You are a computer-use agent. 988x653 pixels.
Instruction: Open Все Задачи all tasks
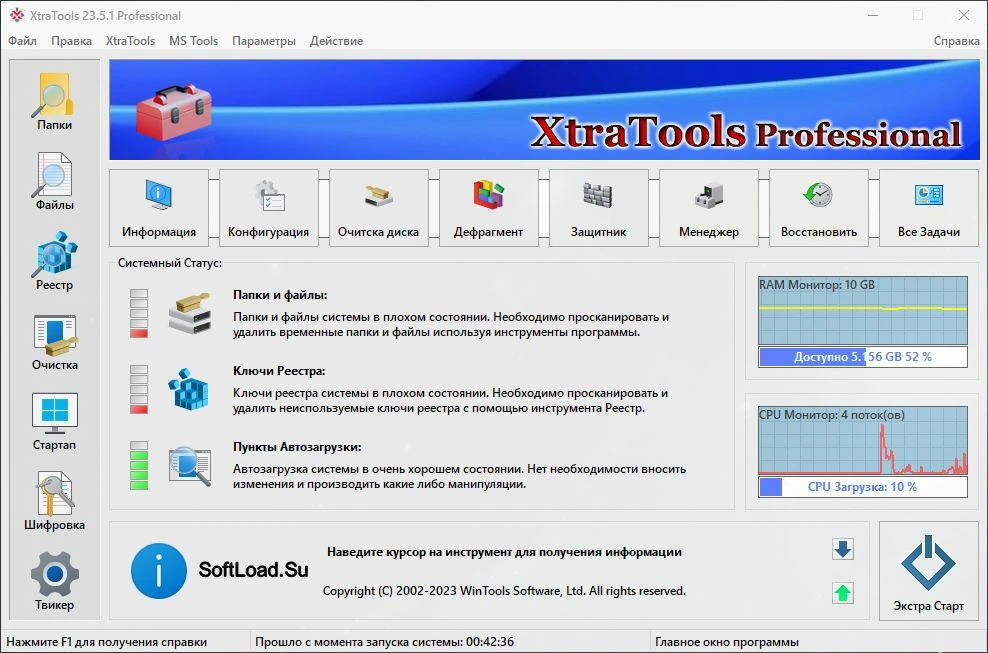pos(929,207)
